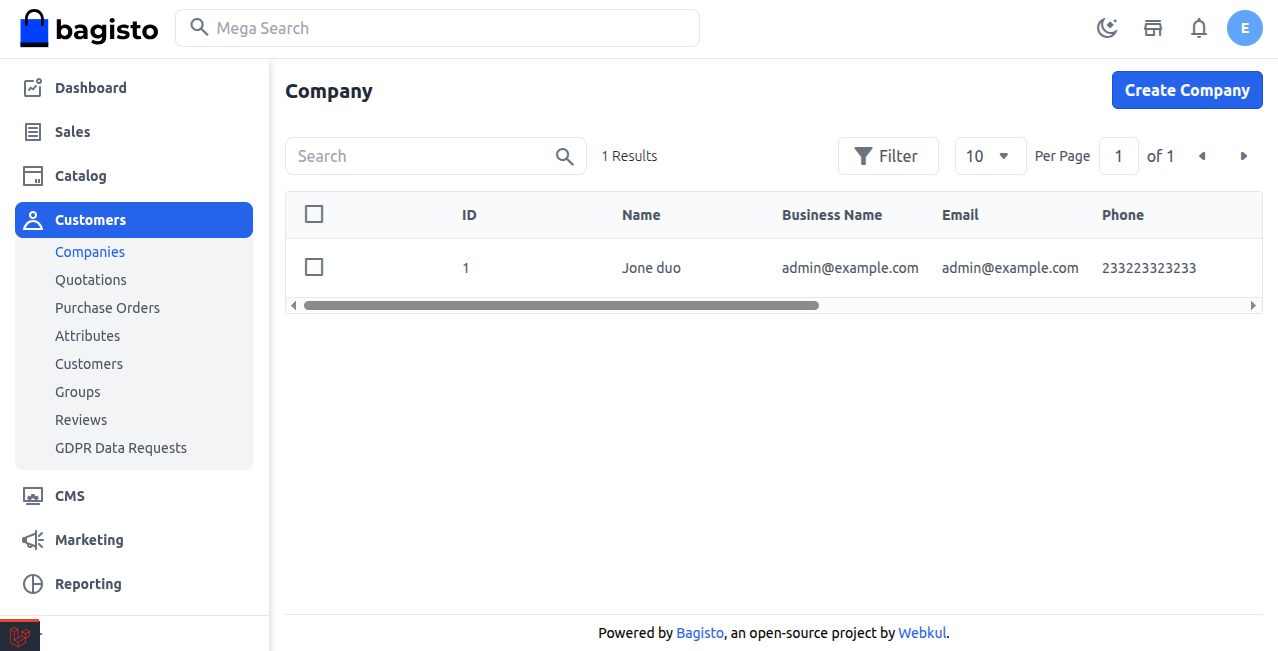Viewport: 1278px width, 651px height.
Task: Follow the Webkul footer link
Action: (922, 633)
